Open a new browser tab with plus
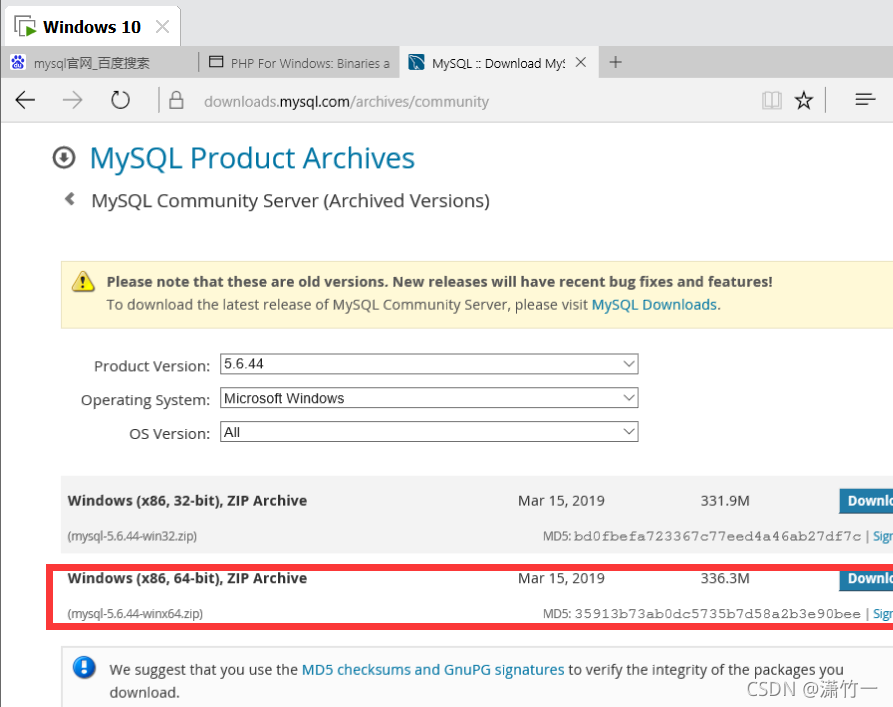 point(615,62)
